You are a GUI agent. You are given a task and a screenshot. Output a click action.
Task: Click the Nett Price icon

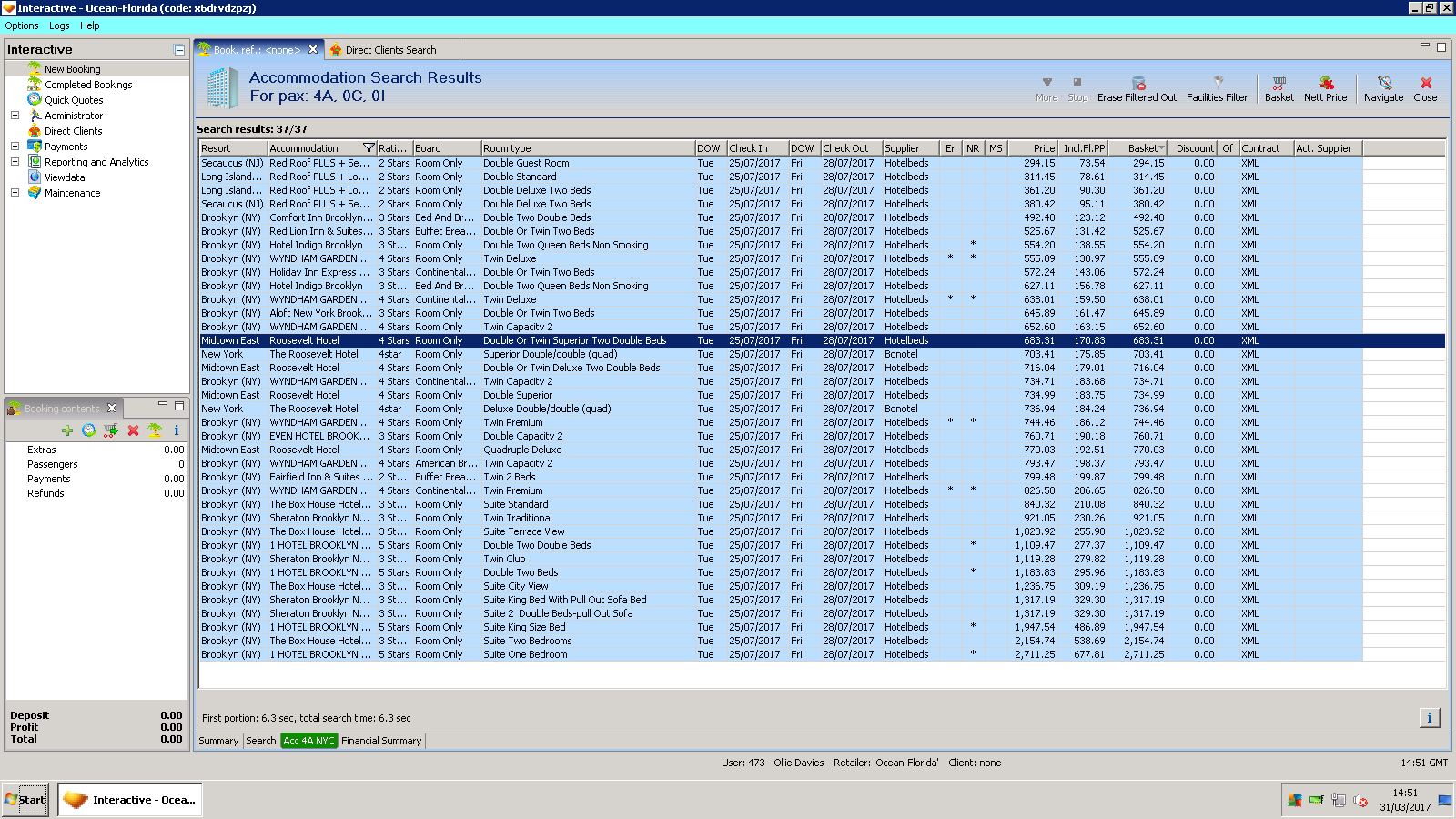point(1325,84)
